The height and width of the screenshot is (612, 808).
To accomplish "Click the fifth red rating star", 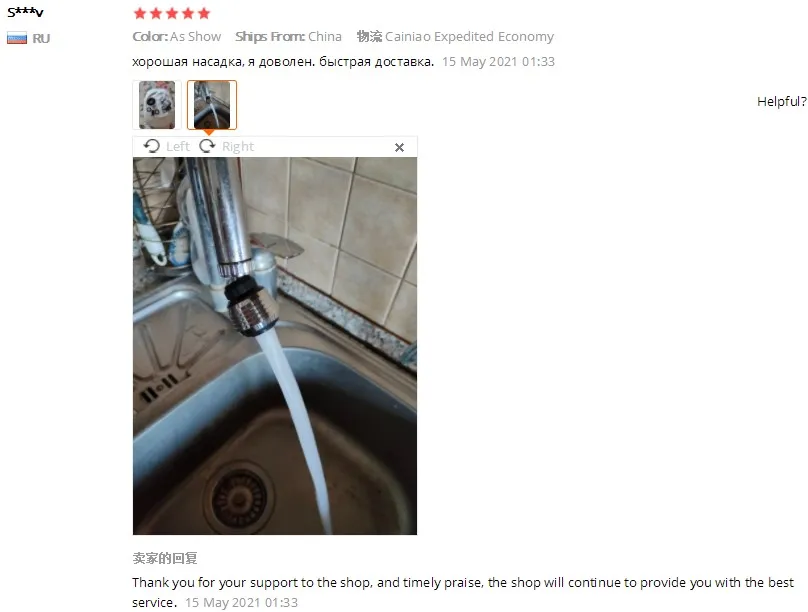I will click(x=204, y=13).
